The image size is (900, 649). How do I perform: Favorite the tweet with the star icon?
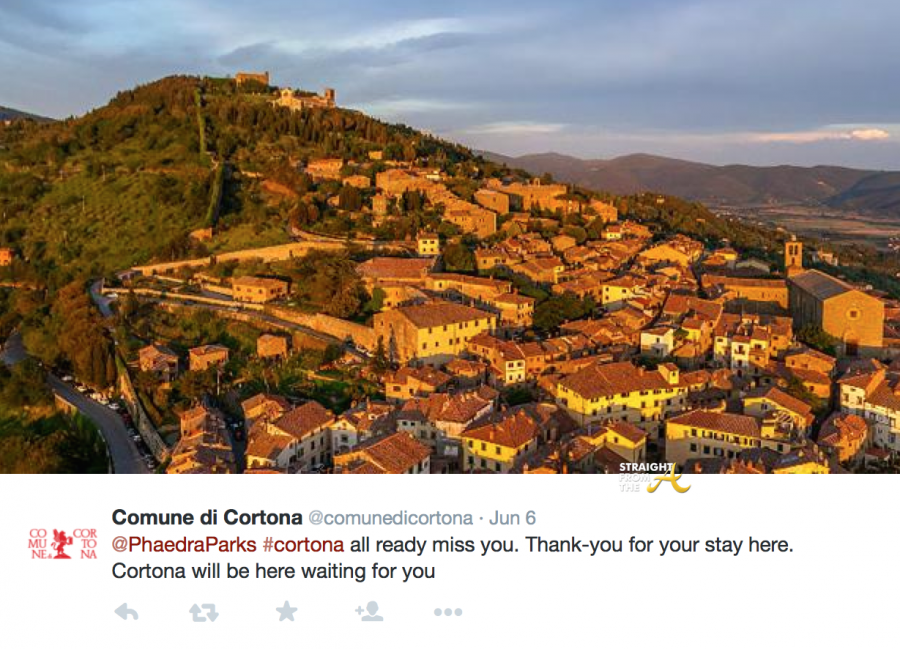[287, 611]
